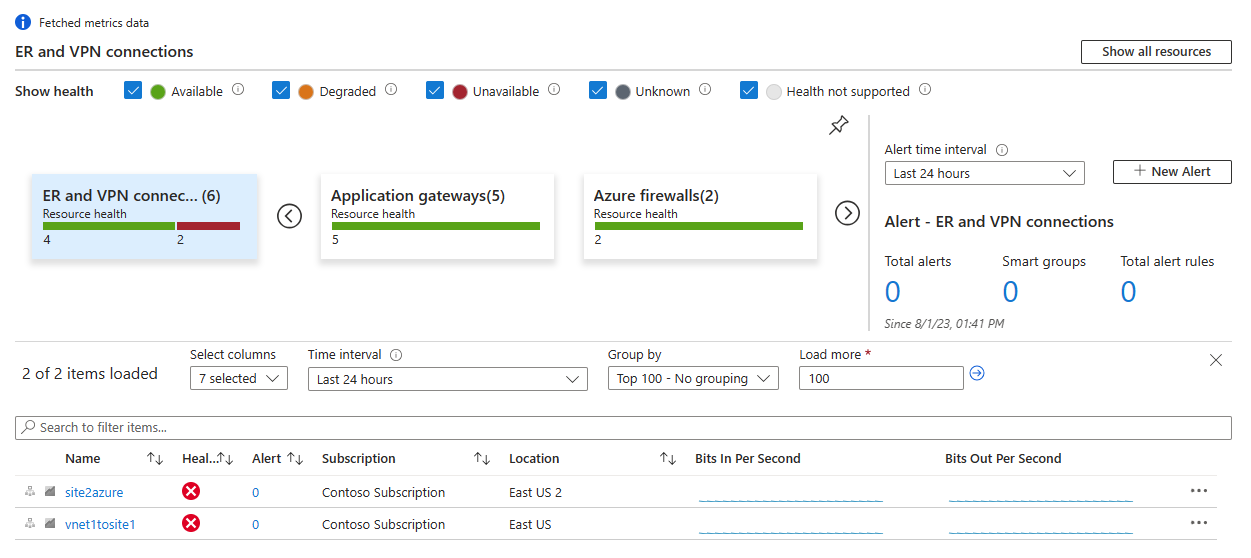Click the Load more arrow icon

977,373
